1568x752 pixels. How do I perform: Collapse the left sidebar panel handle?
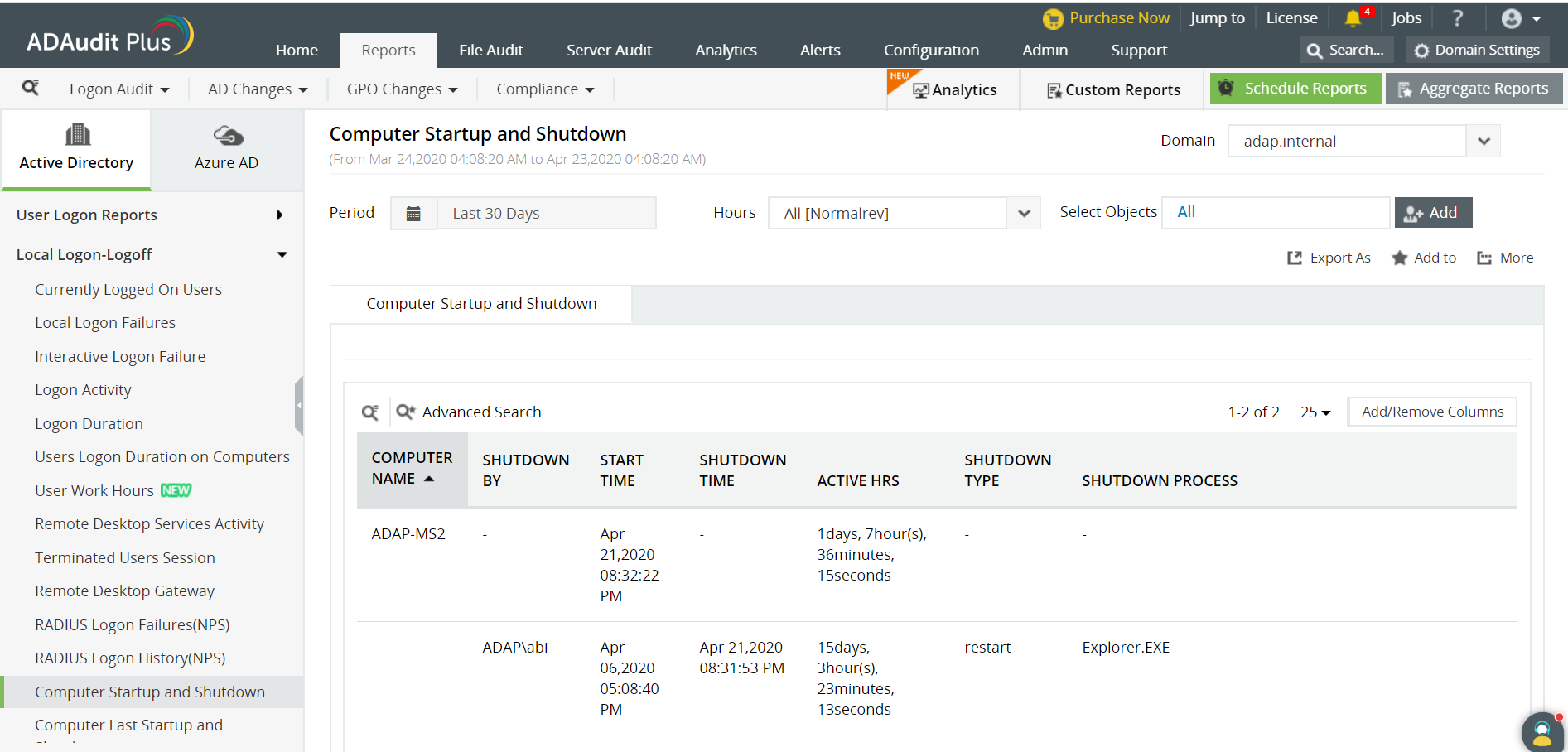tap(299, 405)
